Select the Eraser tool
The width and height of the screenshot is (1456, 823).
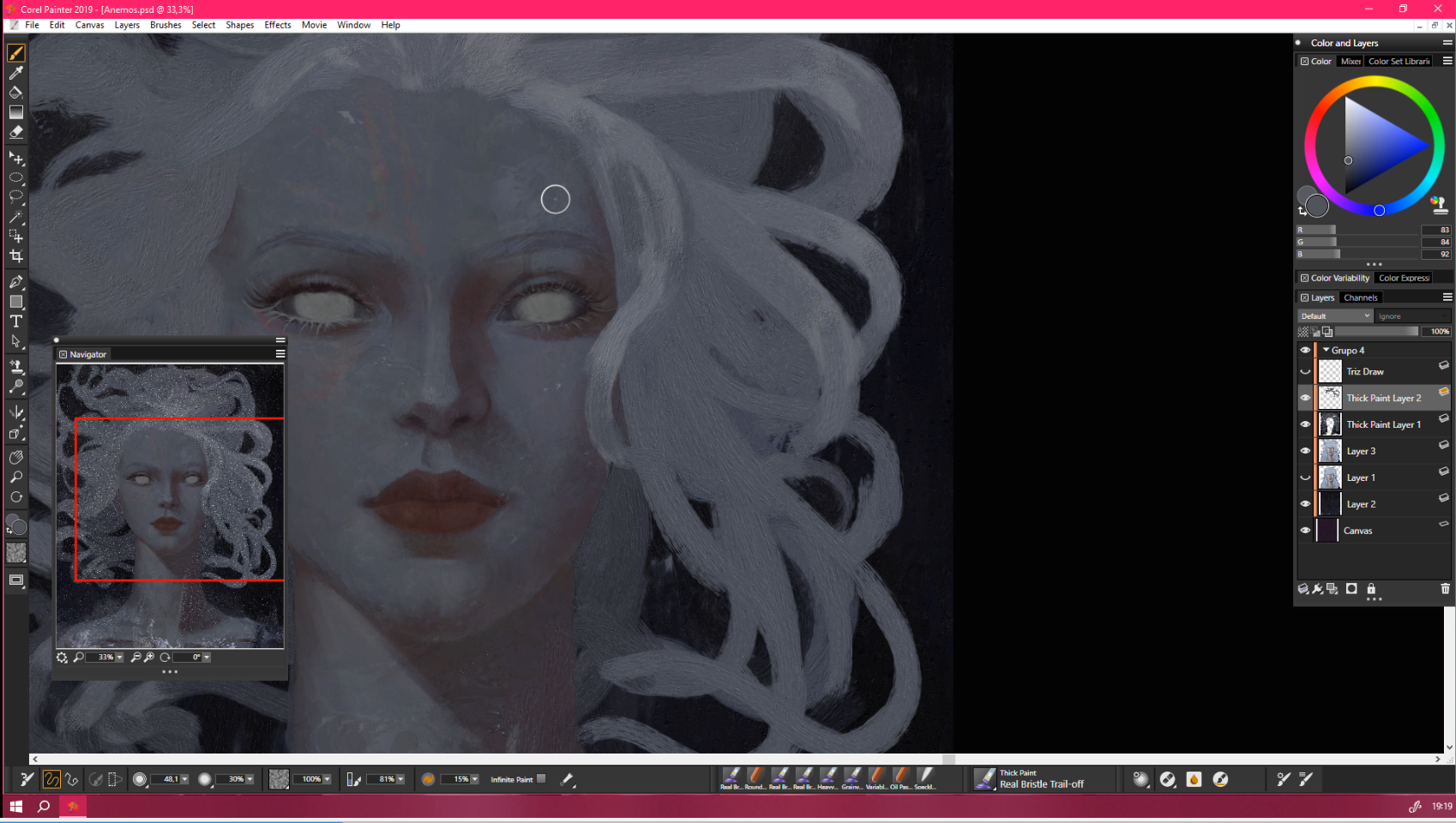[x=16, y=132]
